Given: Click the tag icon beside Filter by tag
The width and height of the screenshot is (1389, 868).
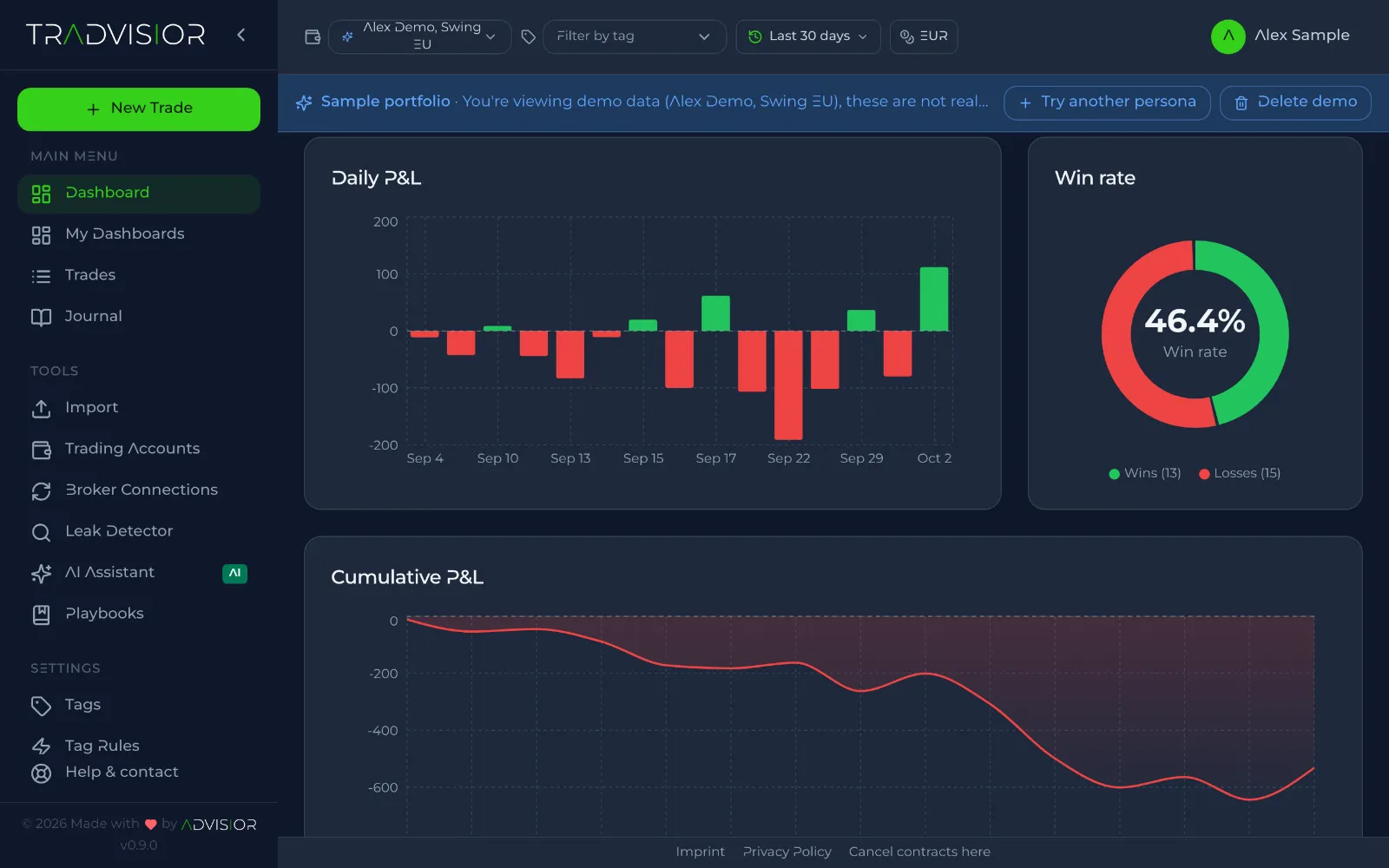Looking at the screenshot, I should click(x=528, y=36).
